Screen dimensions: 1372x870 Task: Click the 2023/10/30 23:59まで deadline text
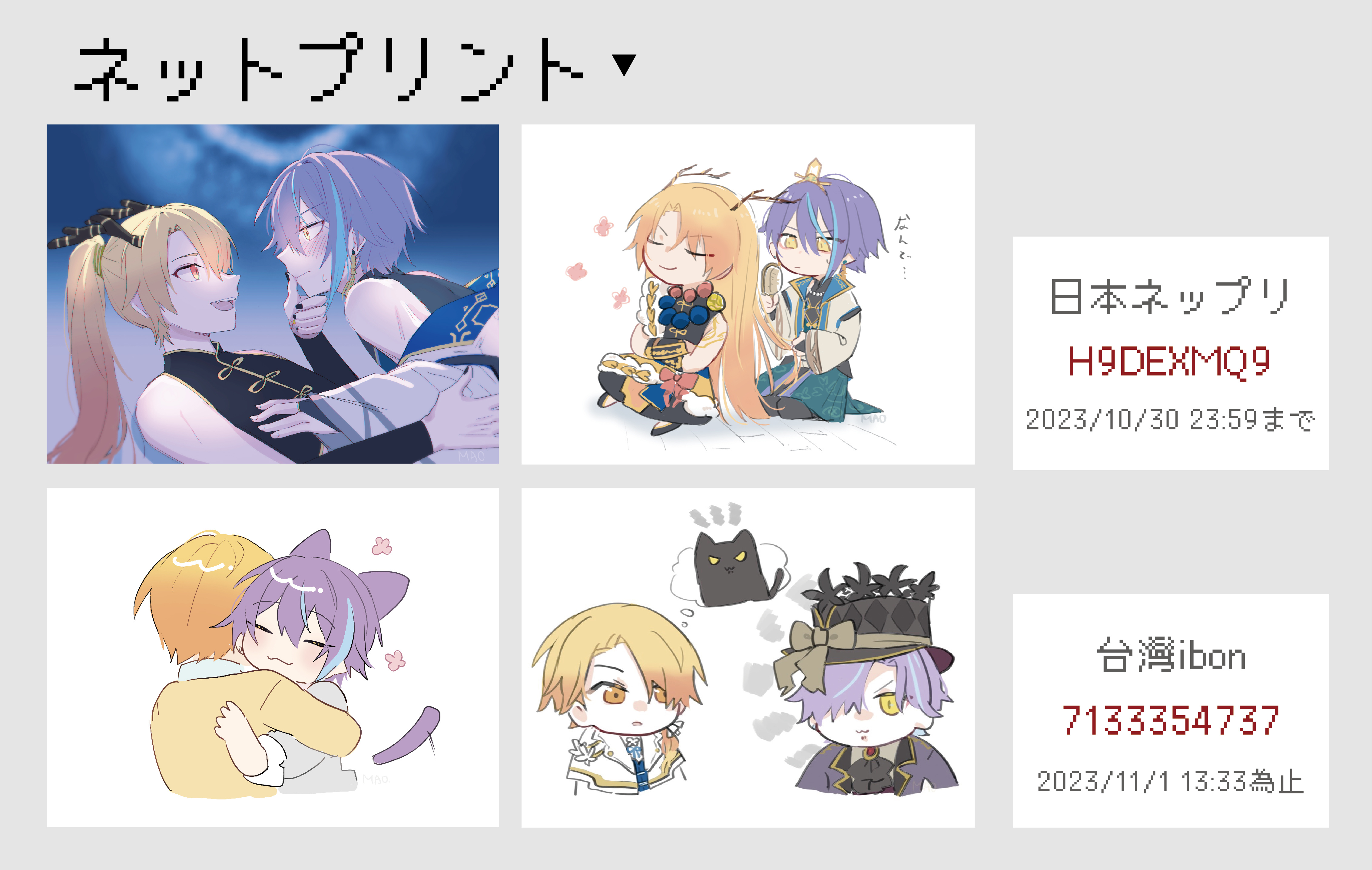point(1170,420)
